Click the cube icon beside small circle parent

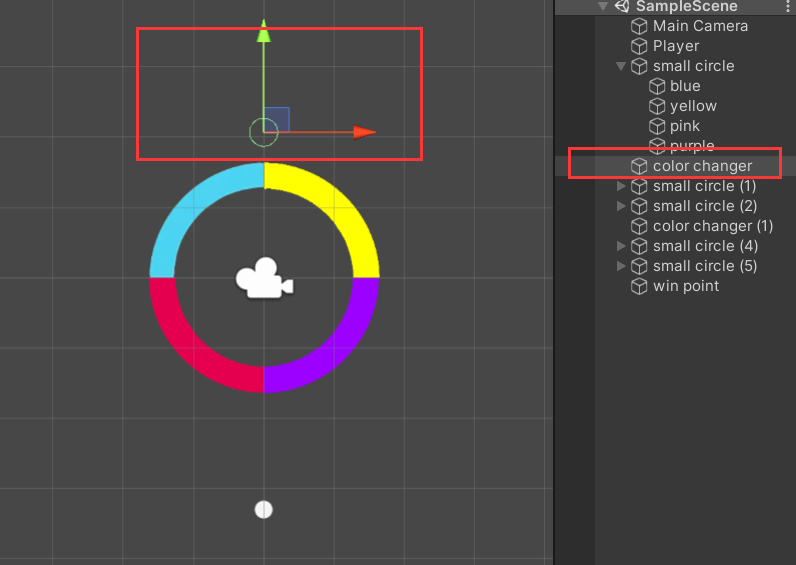[x=639, y=66]
